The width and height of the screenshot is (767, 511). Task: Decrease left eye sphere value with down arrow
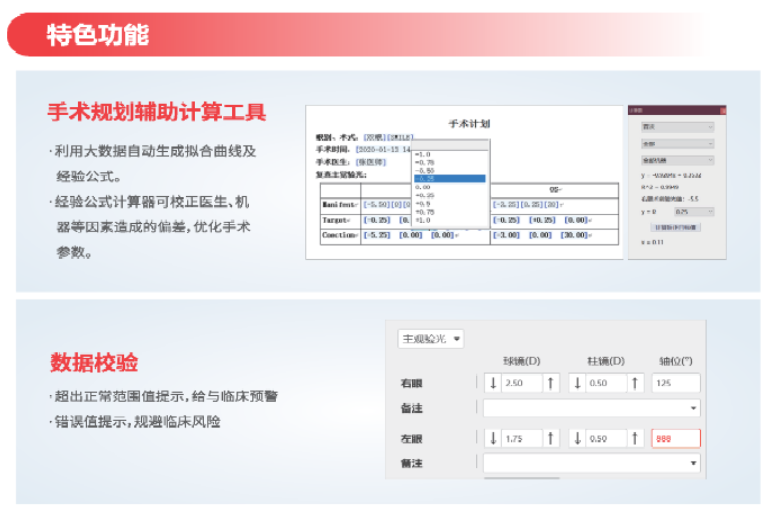[493, 438]
